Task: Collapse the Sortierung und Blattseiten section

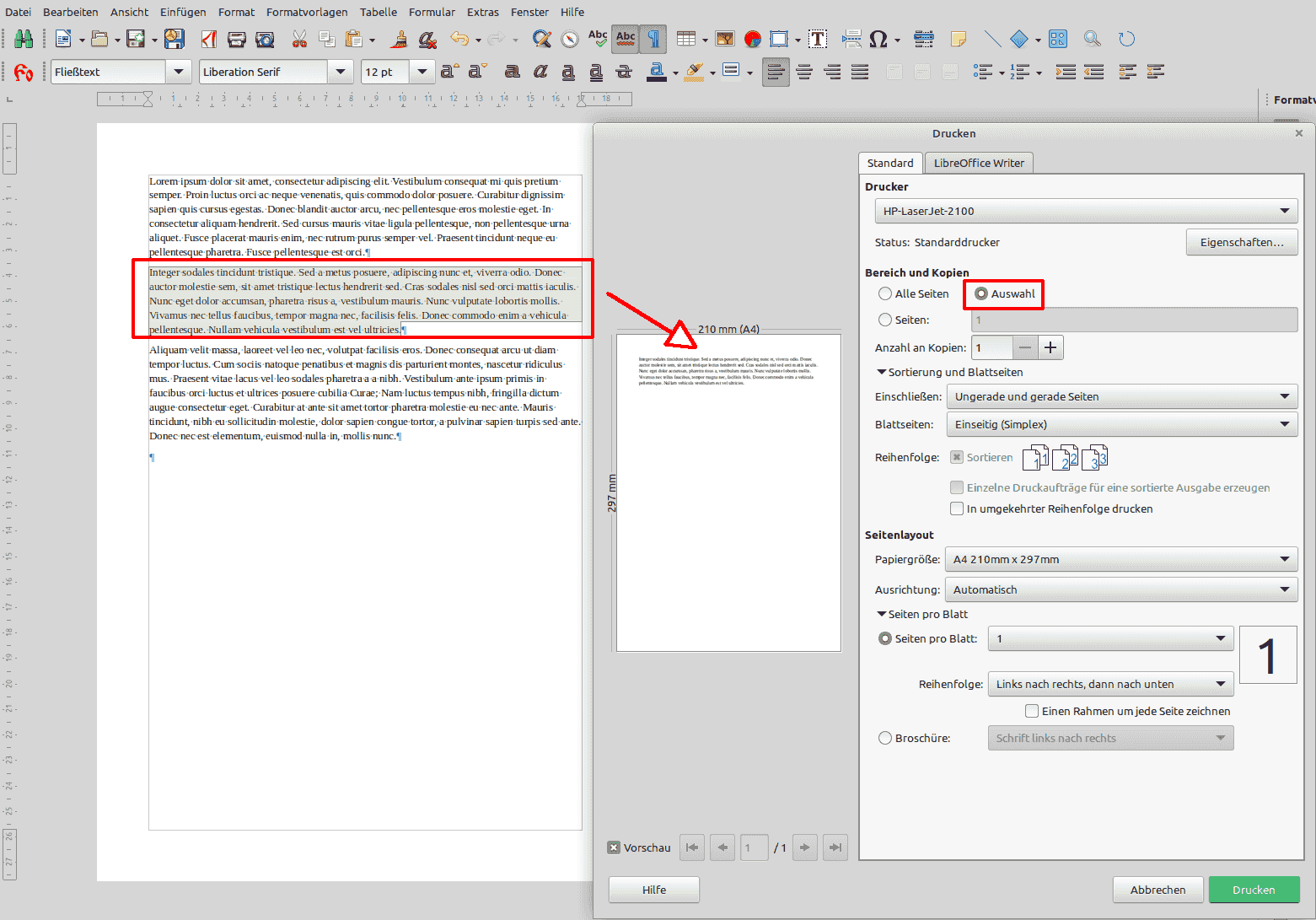Action: point(880,372)
